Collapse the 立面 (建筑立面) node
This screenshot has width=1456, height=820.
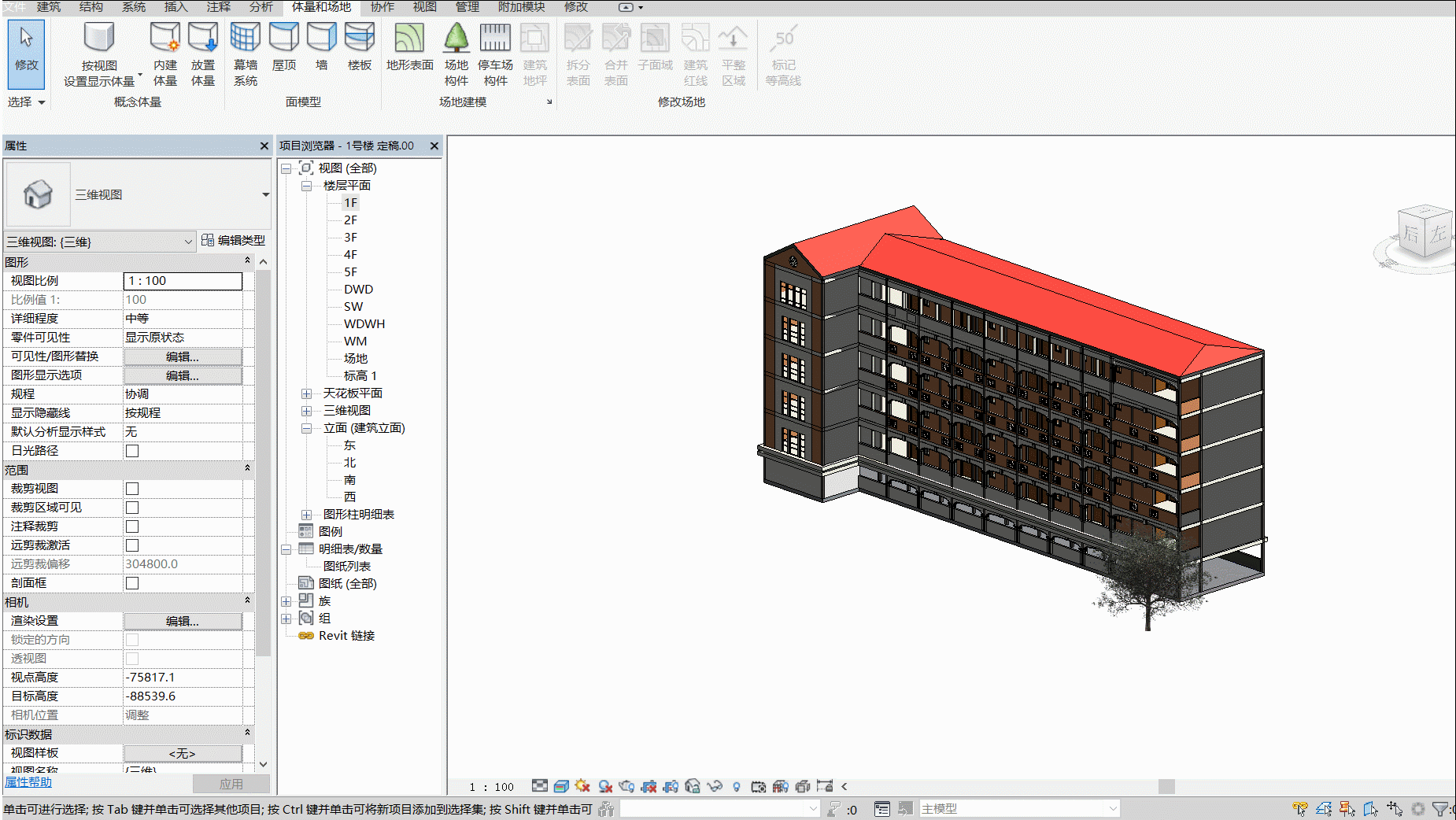pyautogui.click(x=306, y=428)
